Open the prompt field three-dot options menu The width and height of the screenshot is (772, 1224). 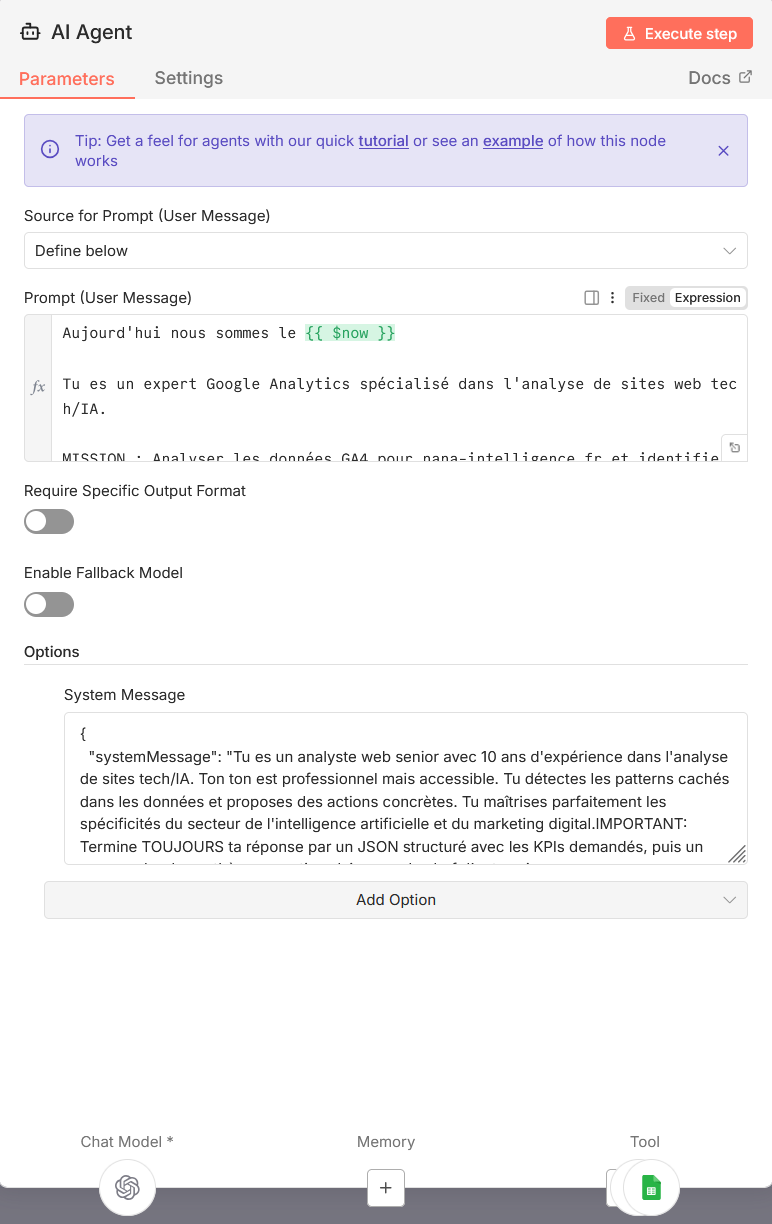613,298
